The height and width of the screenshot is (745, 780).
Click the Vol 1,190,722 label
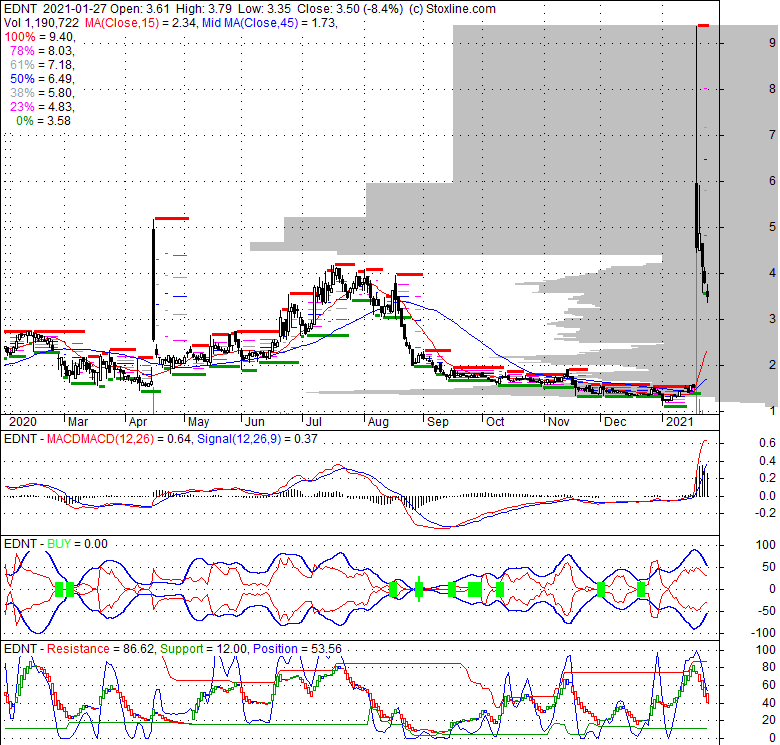click(41, 23)
